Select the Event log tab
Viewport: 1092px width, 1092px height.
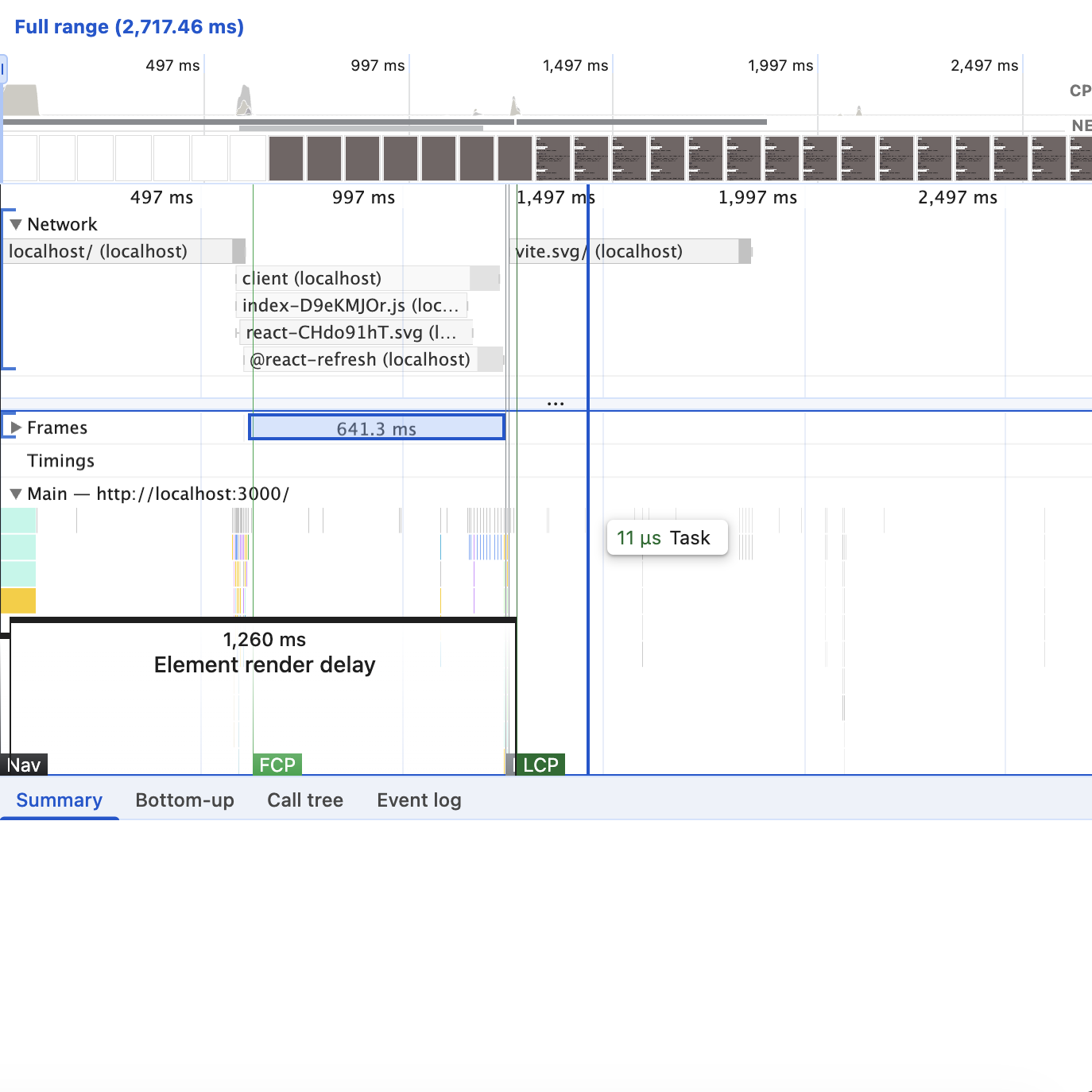coord(419,800)
